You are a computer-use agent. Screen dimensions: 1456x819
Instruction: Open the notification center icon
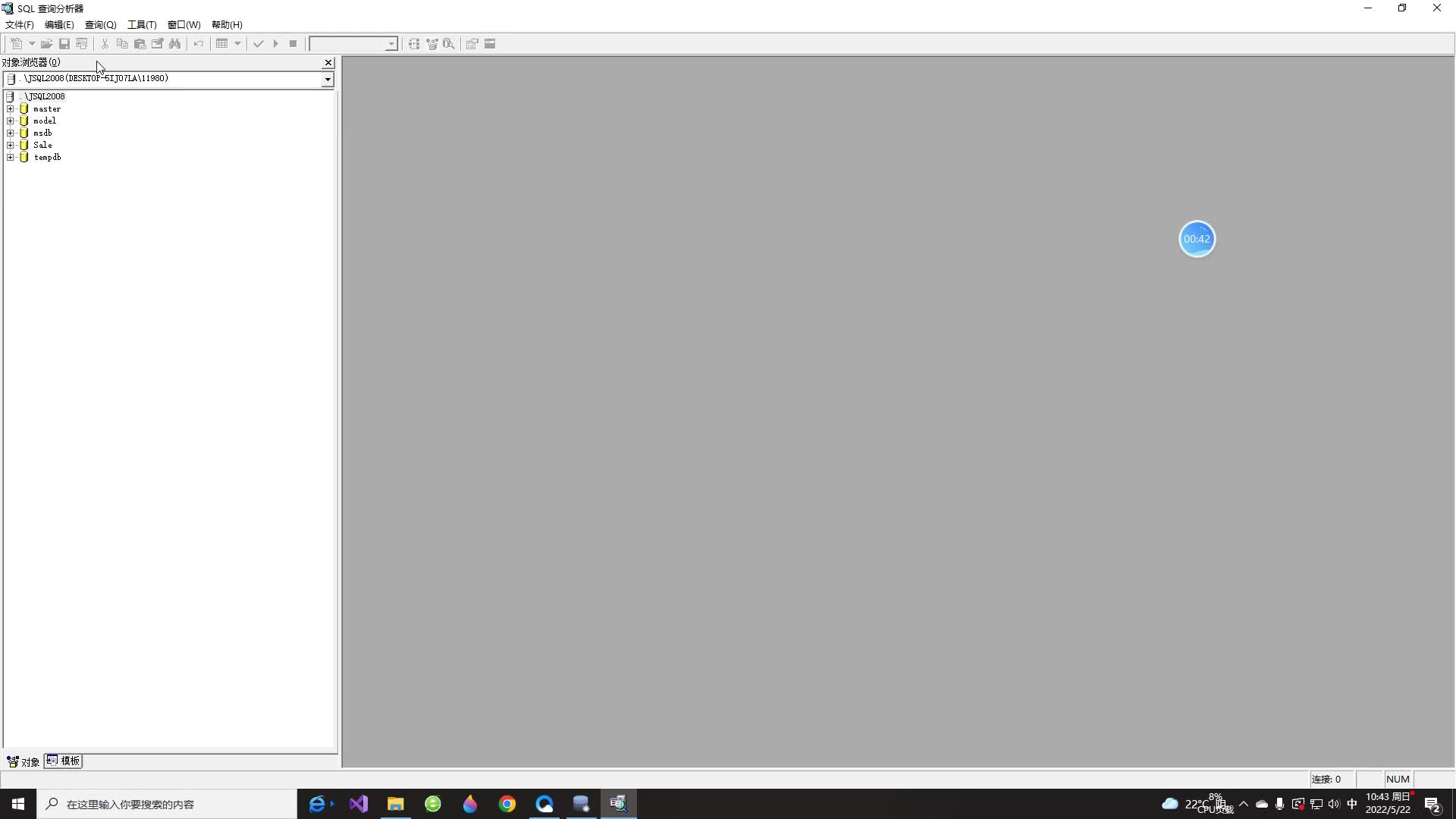[x=1432, y=804]
